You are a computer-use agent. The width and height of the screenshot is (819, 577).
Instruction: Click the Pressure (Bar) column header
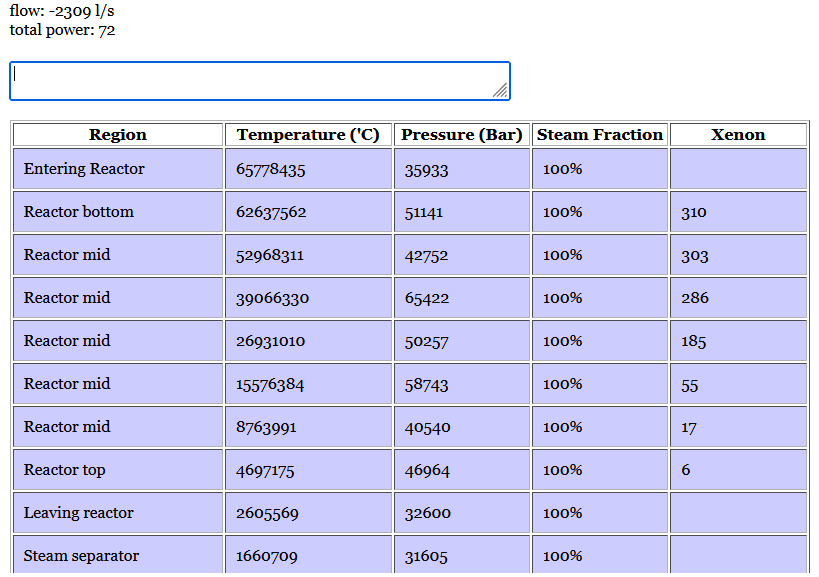(x=462, y=135)
